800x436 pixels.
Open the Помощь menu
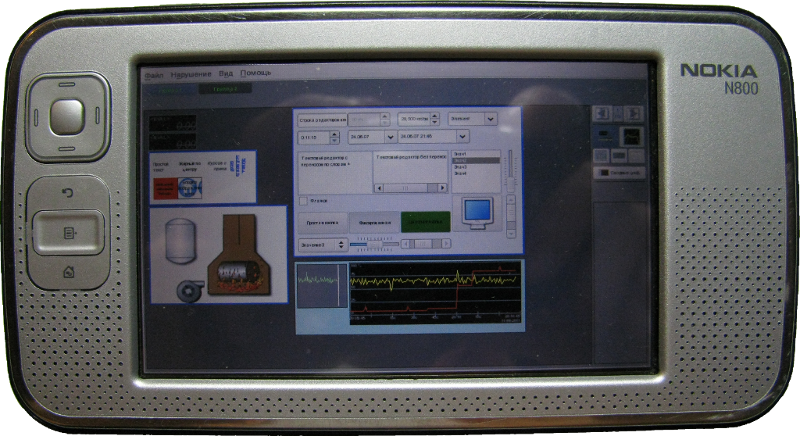[x=255, y=74]
